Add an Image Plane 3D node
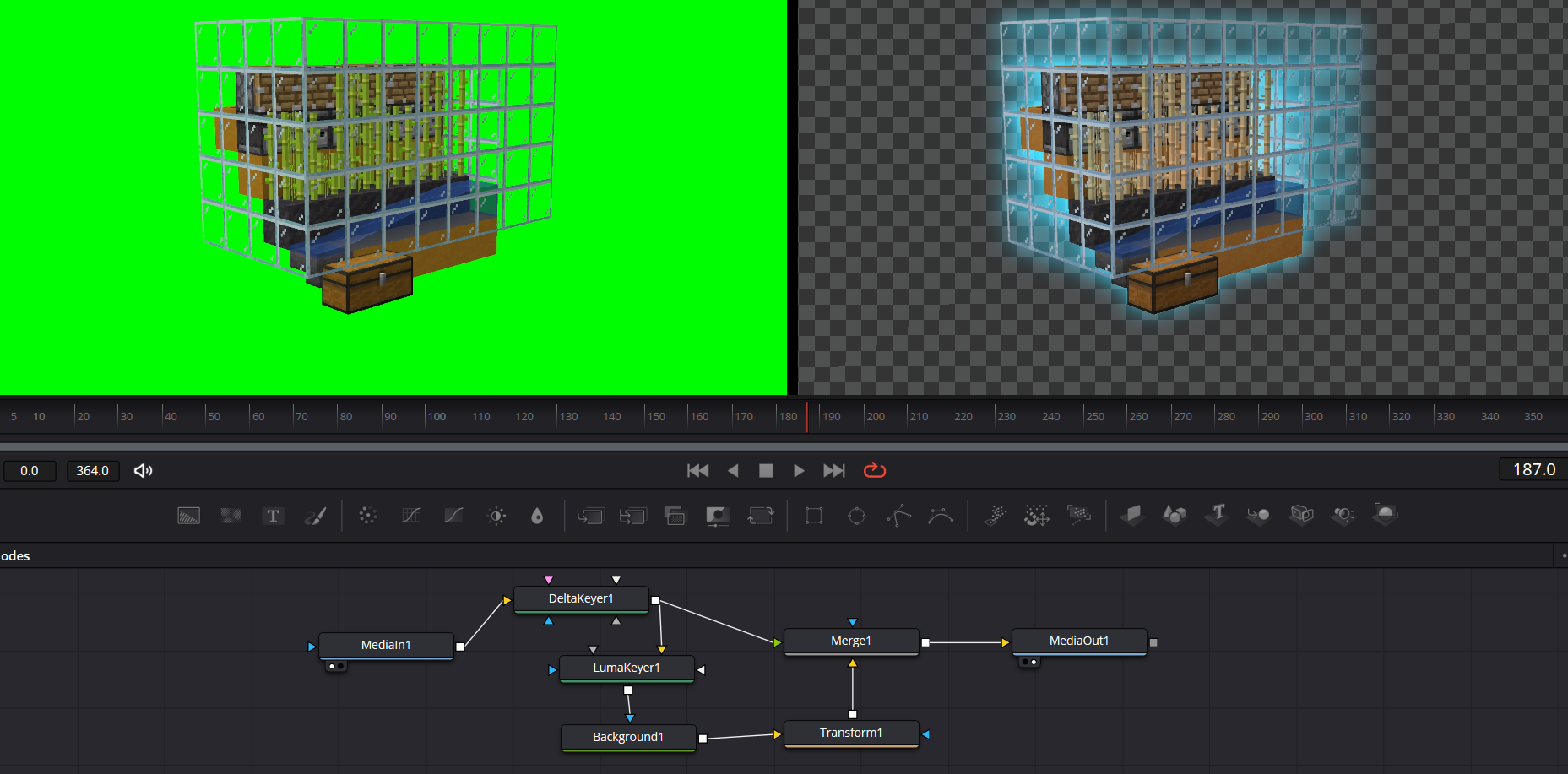Screen dimensions: 1568x774 coord(1132,515)
